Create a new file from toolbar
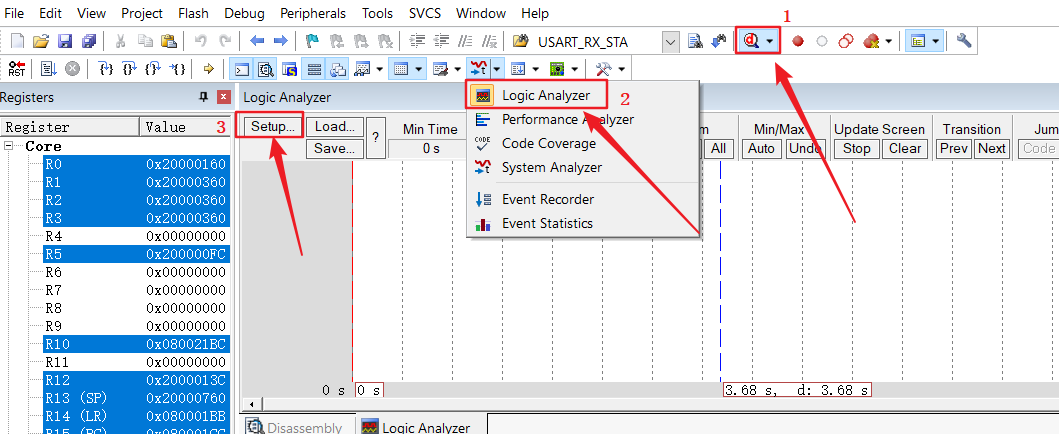 [18, 41]
